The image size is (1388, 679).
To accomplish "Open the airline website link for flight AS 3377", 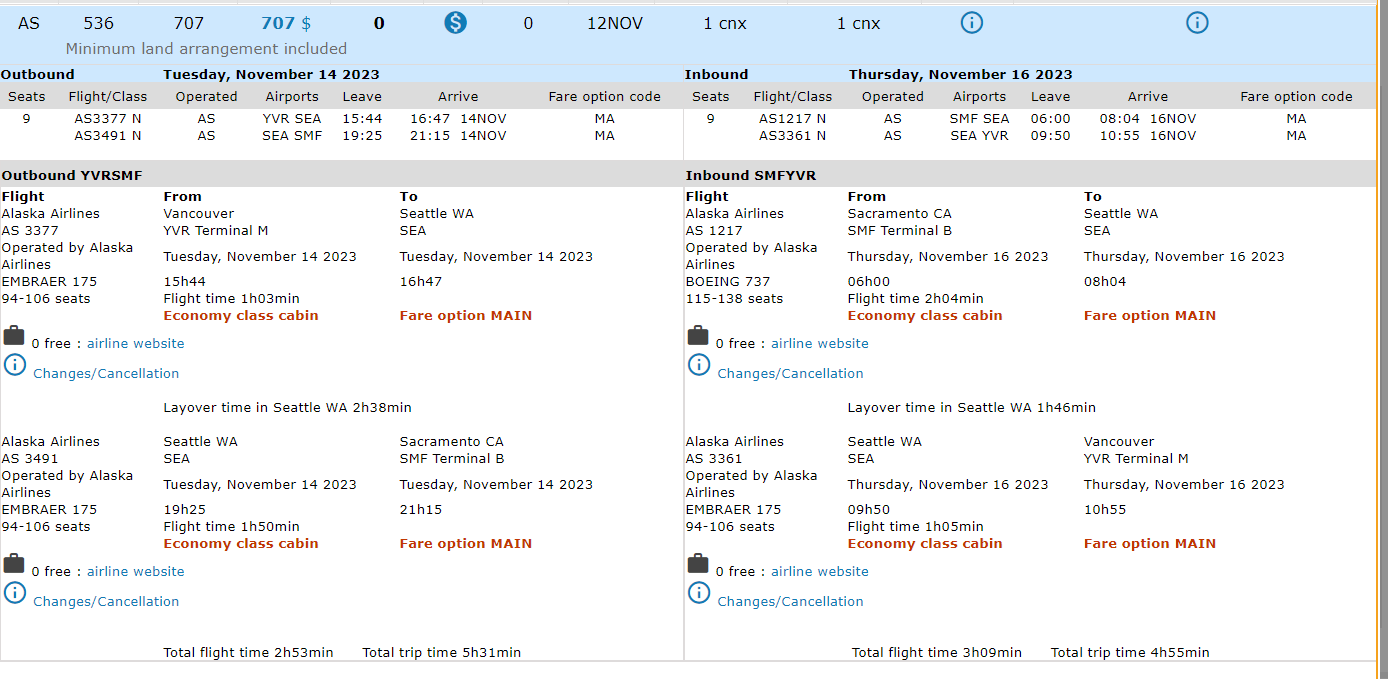I will 135,344.
